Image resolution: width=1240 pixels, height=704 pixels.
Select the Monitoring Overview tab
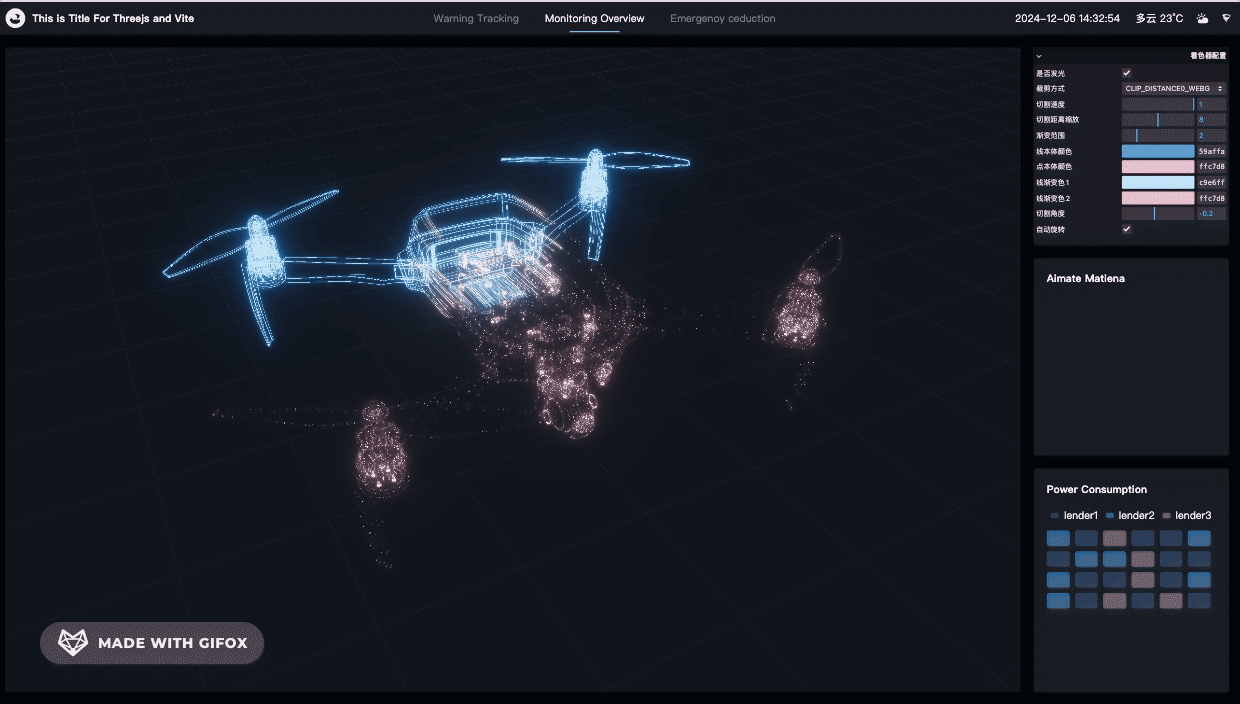(x=595, y=18)
